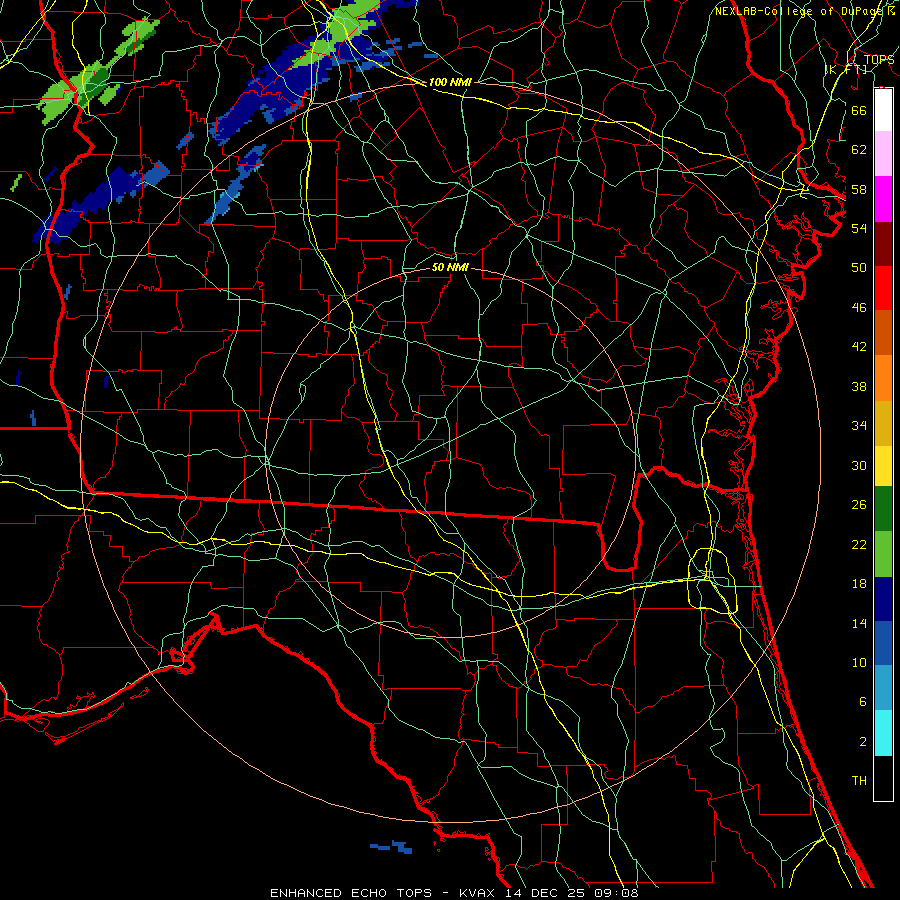Click the black TH threshold swatch
This screenshot has width=900, height=900.
[883, 778]
